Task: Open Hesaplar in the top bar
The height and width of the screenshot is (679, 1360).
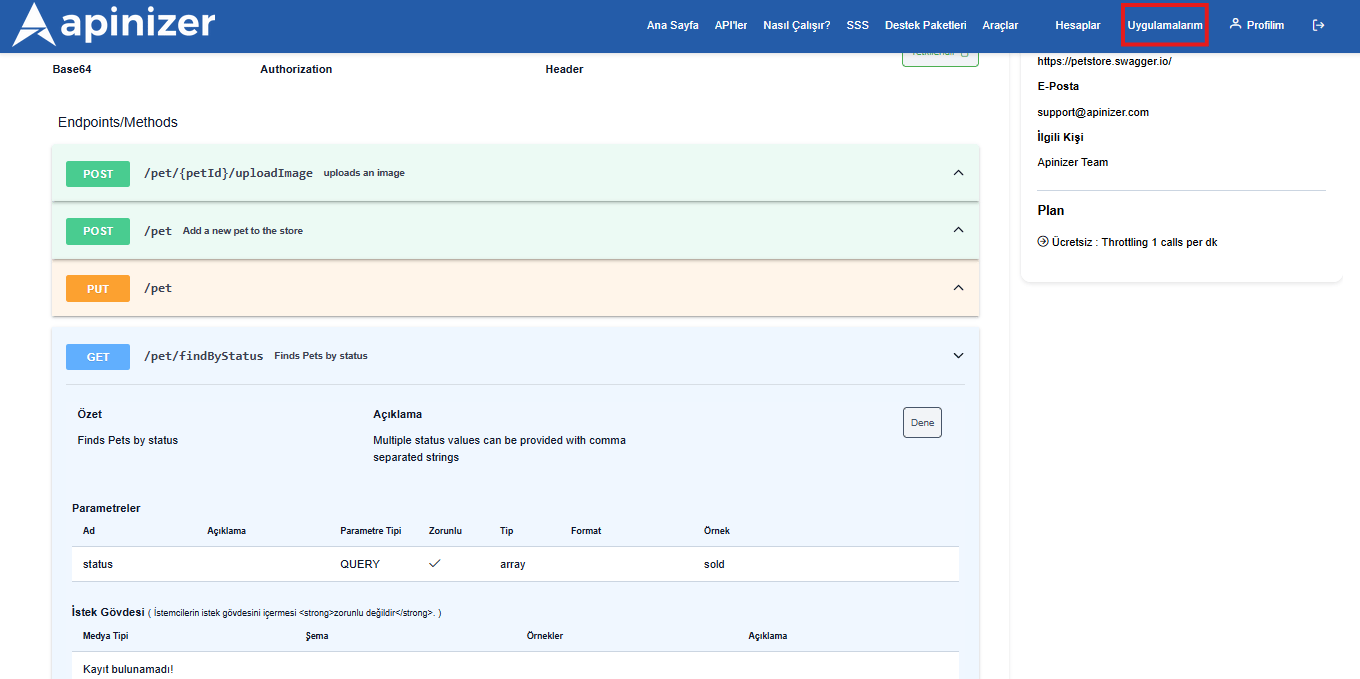Action: point(1078,25)
